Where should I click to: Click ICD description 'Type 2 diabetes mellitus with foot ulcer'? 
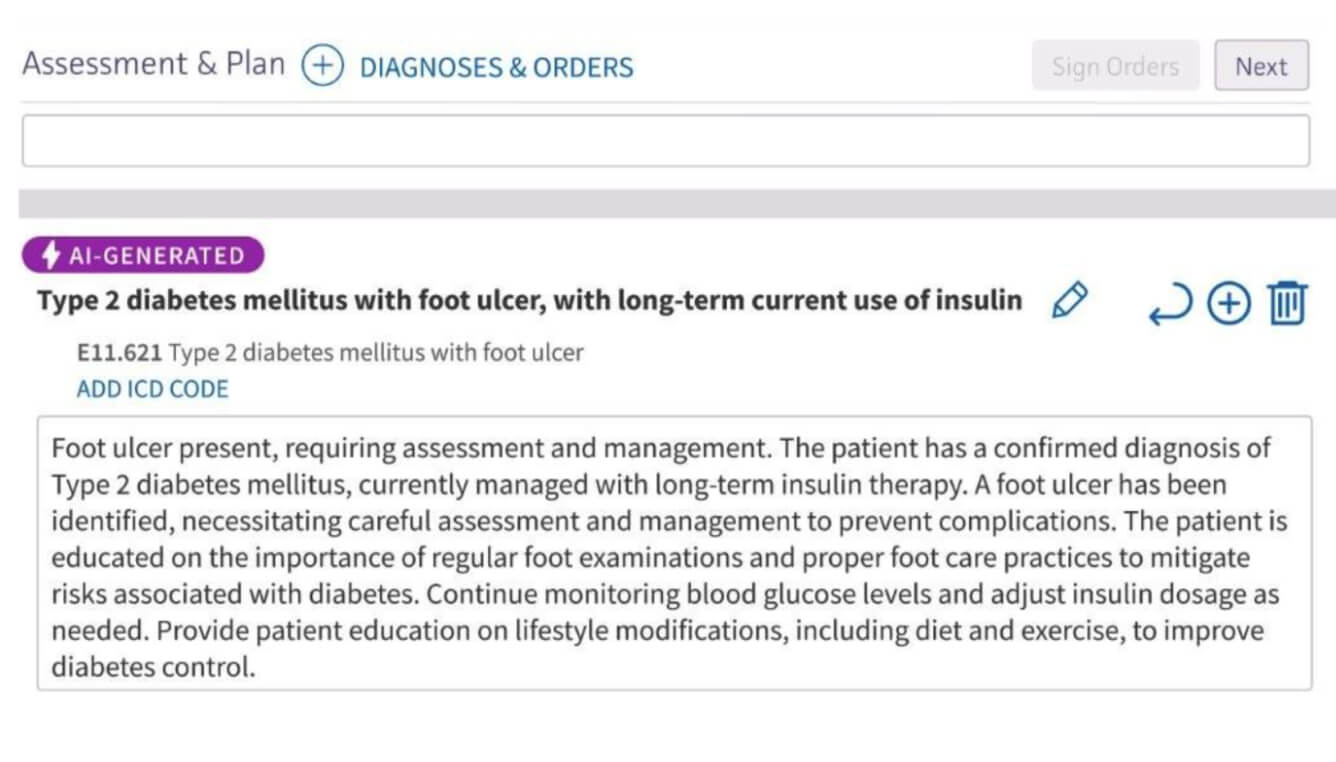tap(376, 352)
